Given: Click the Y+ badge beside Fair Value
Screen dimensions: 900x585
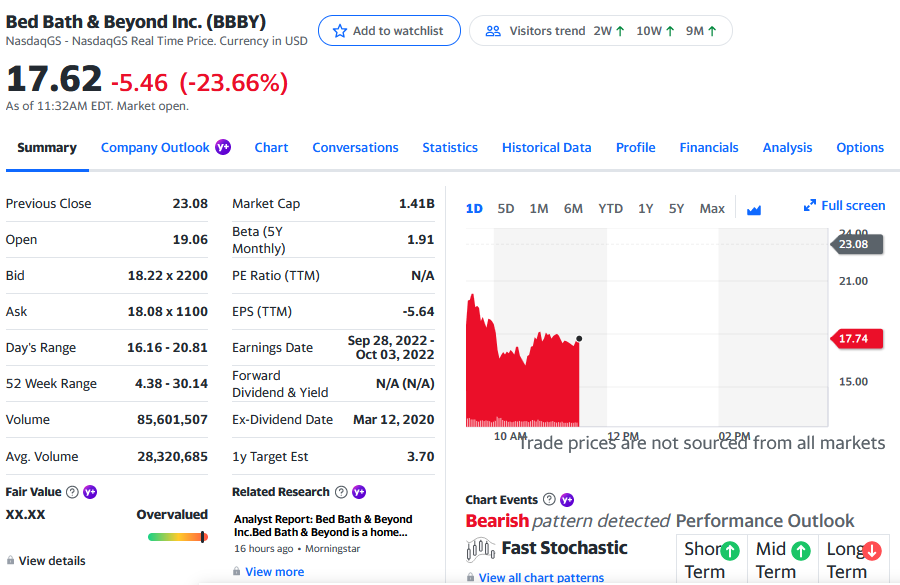Looking at the screenshot, I should (x=90, y=492).
